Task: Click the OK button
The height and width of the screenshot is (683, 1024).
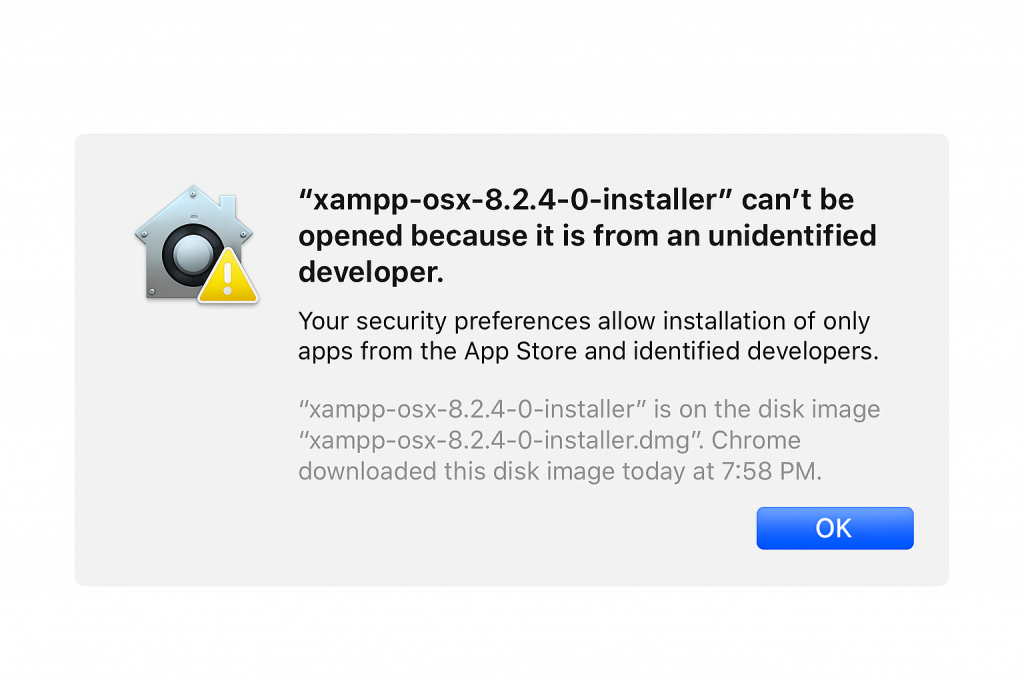Action: click(834, 528)
